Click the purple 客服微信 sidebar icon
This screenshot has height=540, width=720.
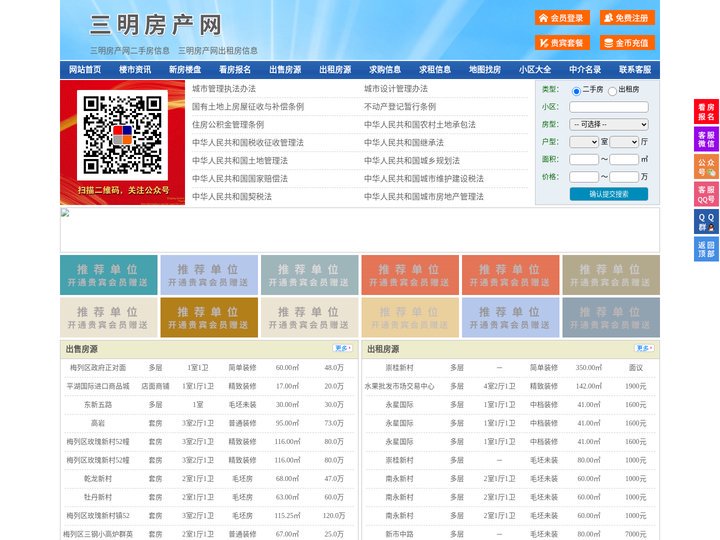pyautogui.click(x=706, y=139)
